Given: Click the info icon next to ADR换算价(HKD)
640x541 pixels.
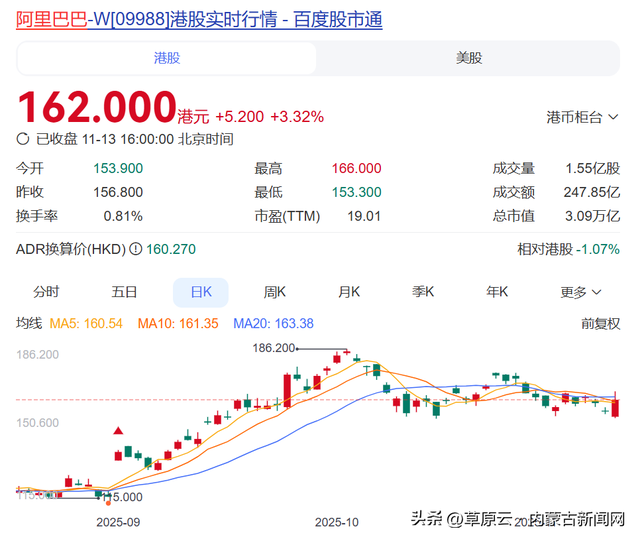Looking at the screenshot, I should (136, 249).
